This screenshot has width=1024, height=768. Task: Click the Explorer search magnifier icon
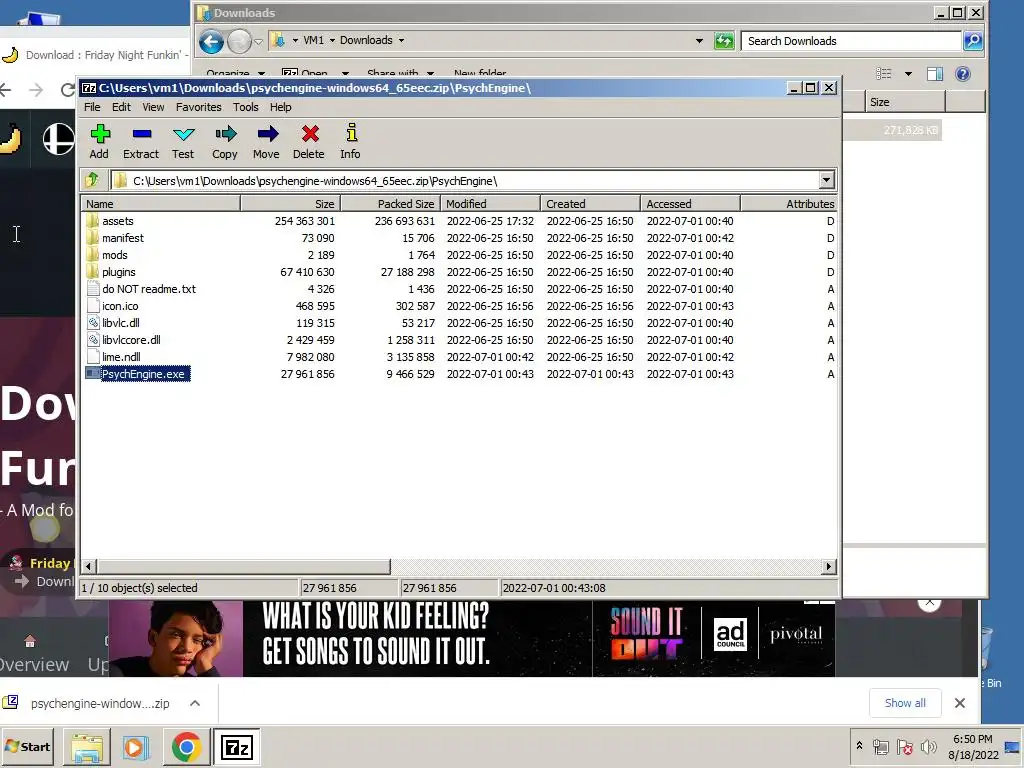973,41
